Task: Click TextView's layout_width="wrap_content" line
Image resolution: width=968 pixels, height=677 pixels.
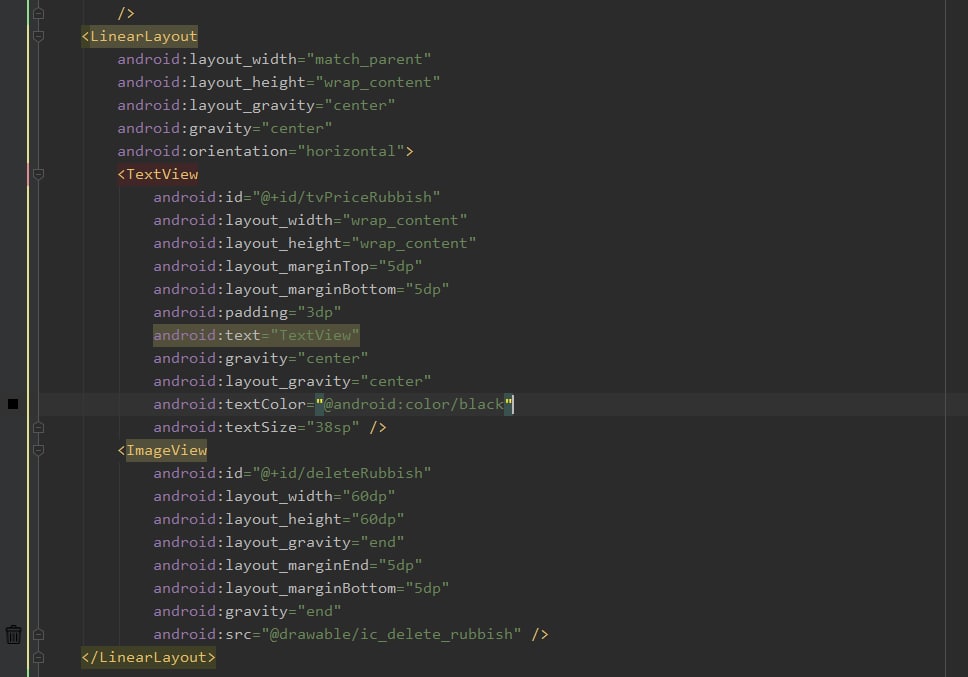Action: tap(310, 220)
